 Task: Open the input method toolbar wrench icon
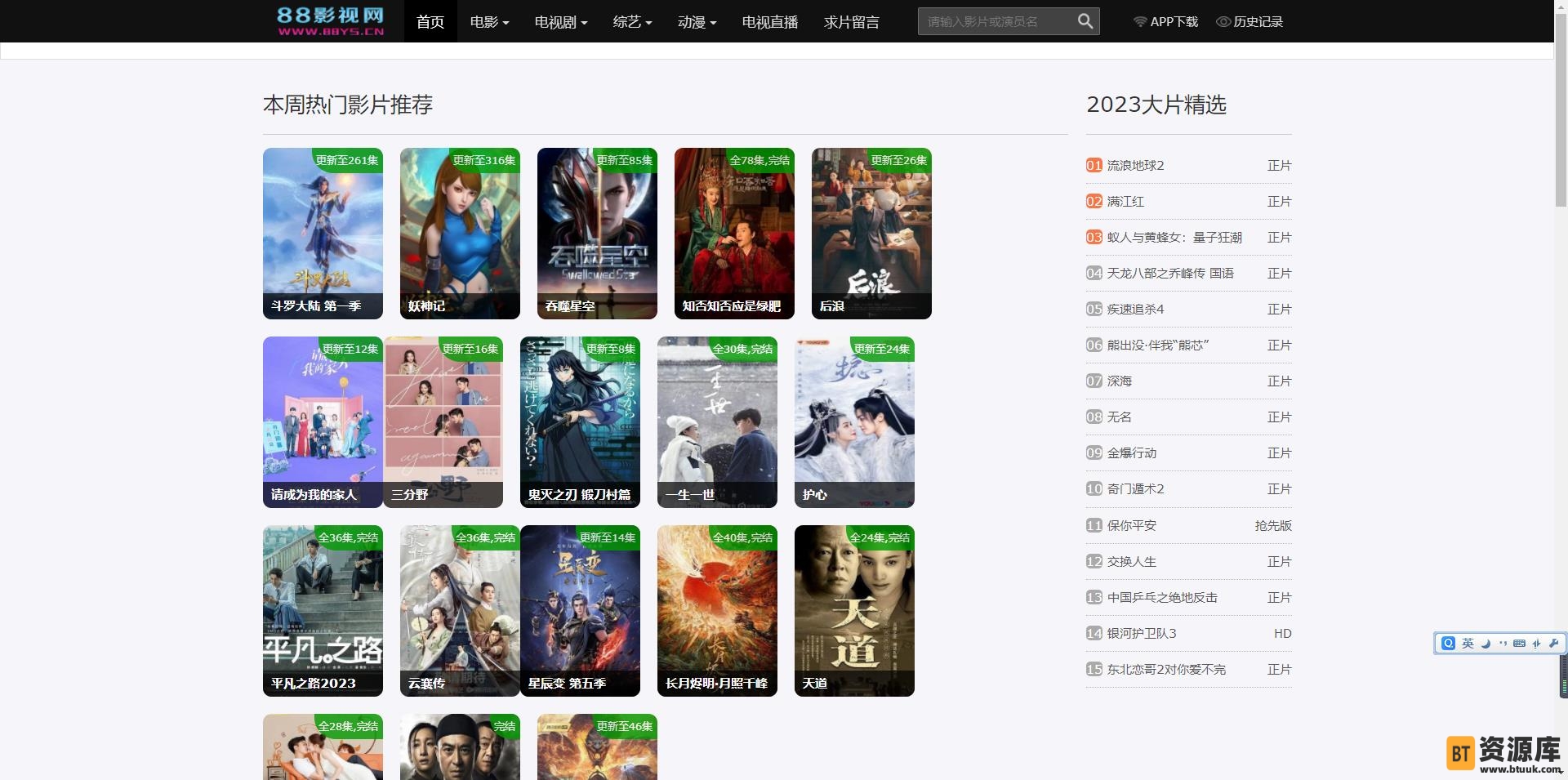click(x=1553, y=644)
